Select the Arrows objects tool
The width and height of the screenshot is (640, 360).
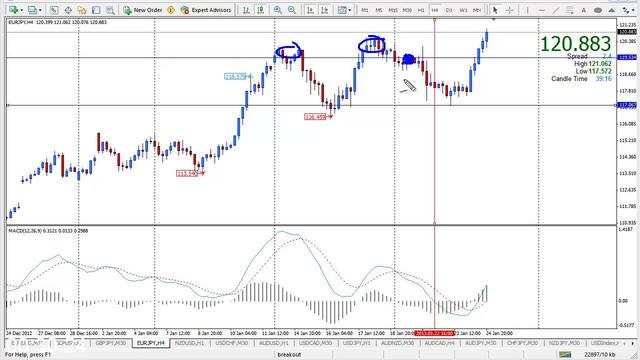point(625,10)
